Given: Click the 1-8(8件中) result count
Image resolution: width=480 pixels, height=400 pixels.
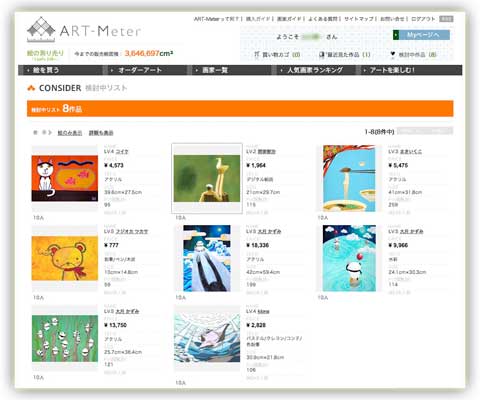Looking at the screenshot, I should point(379,132).
